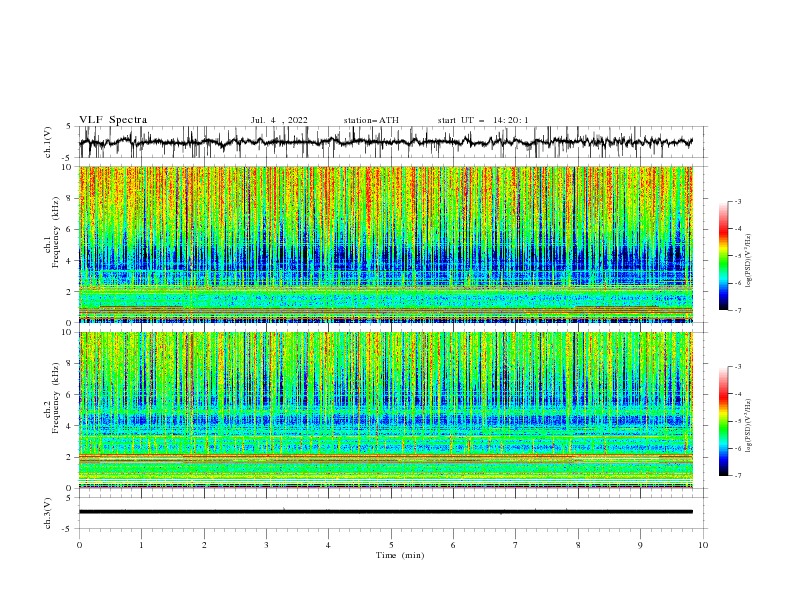Click the 'ch.3(V)' axis label

[x=48, y=513]
